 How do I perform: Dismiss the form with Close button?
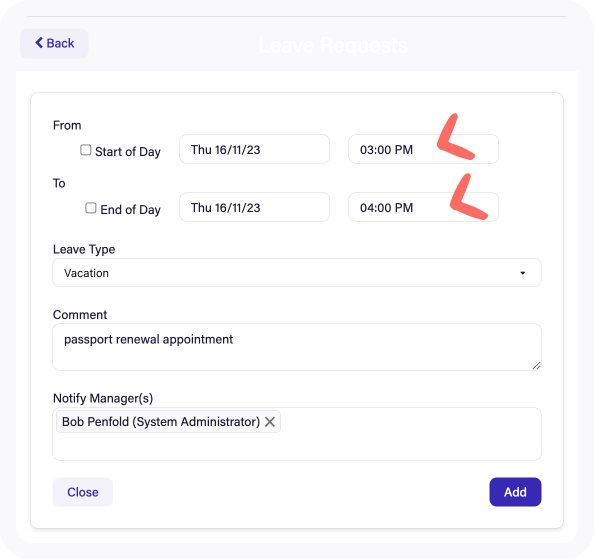(83, 492)
